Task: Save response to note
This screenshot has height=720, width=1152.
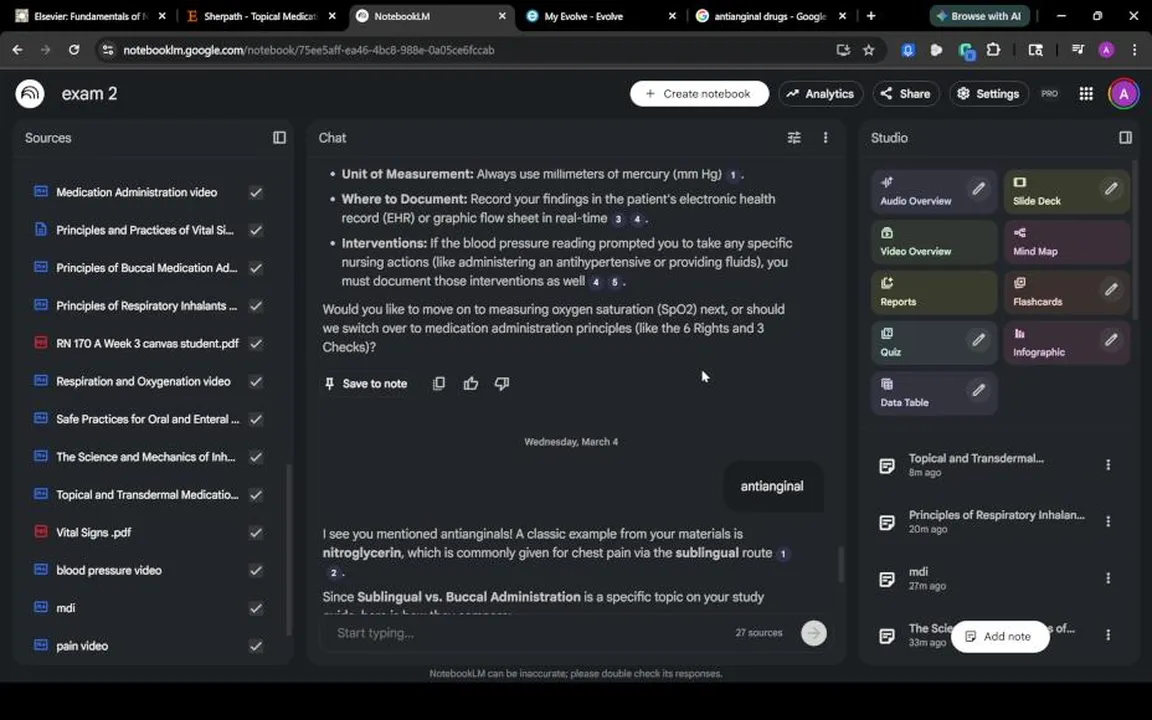Action: (x=366, y=384)
